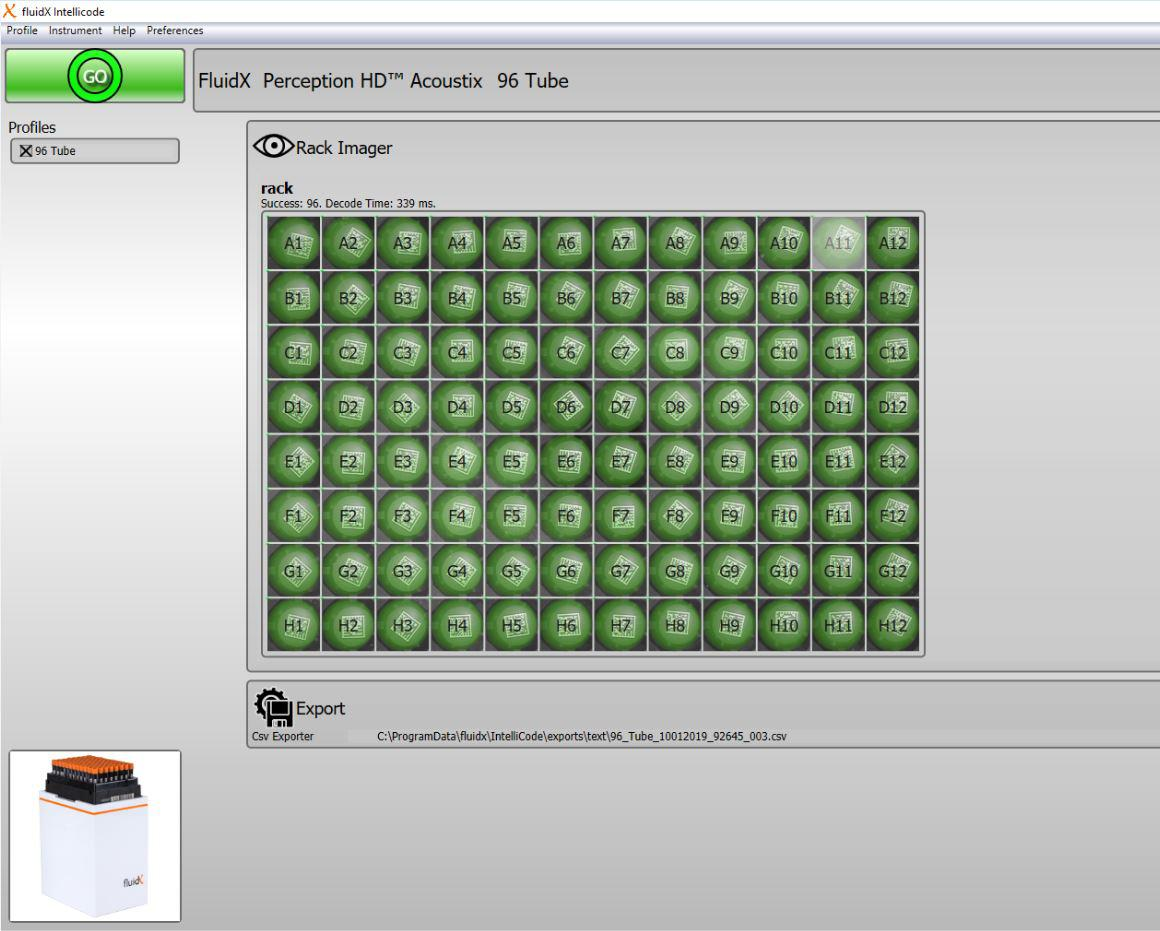
Task: Select tube well E4
Action: [457, 462]
